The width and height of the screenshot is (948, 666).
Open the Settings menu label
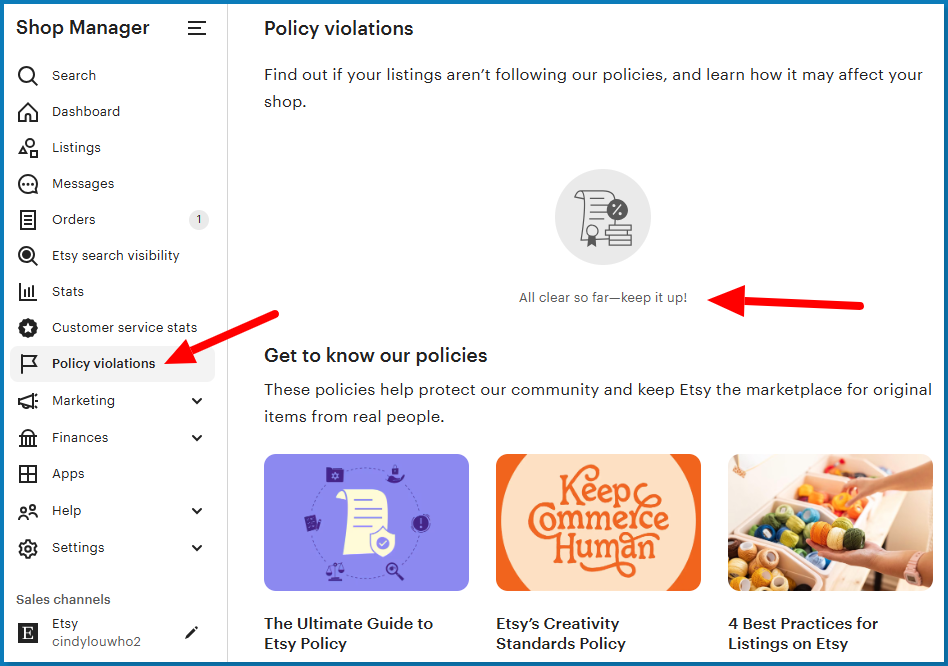78,548
